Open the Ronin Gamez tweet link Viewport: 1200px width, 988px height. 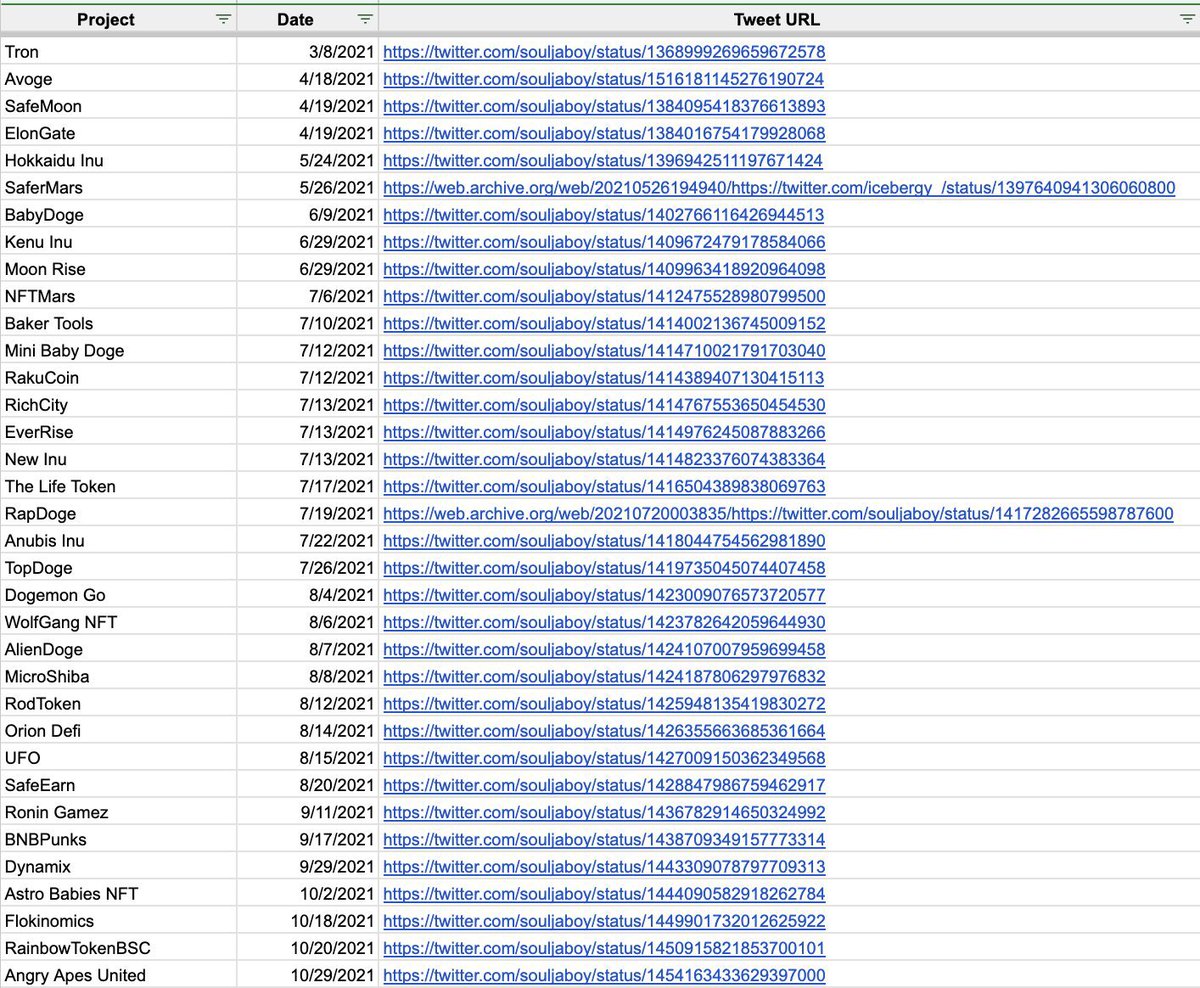(604, 812)
